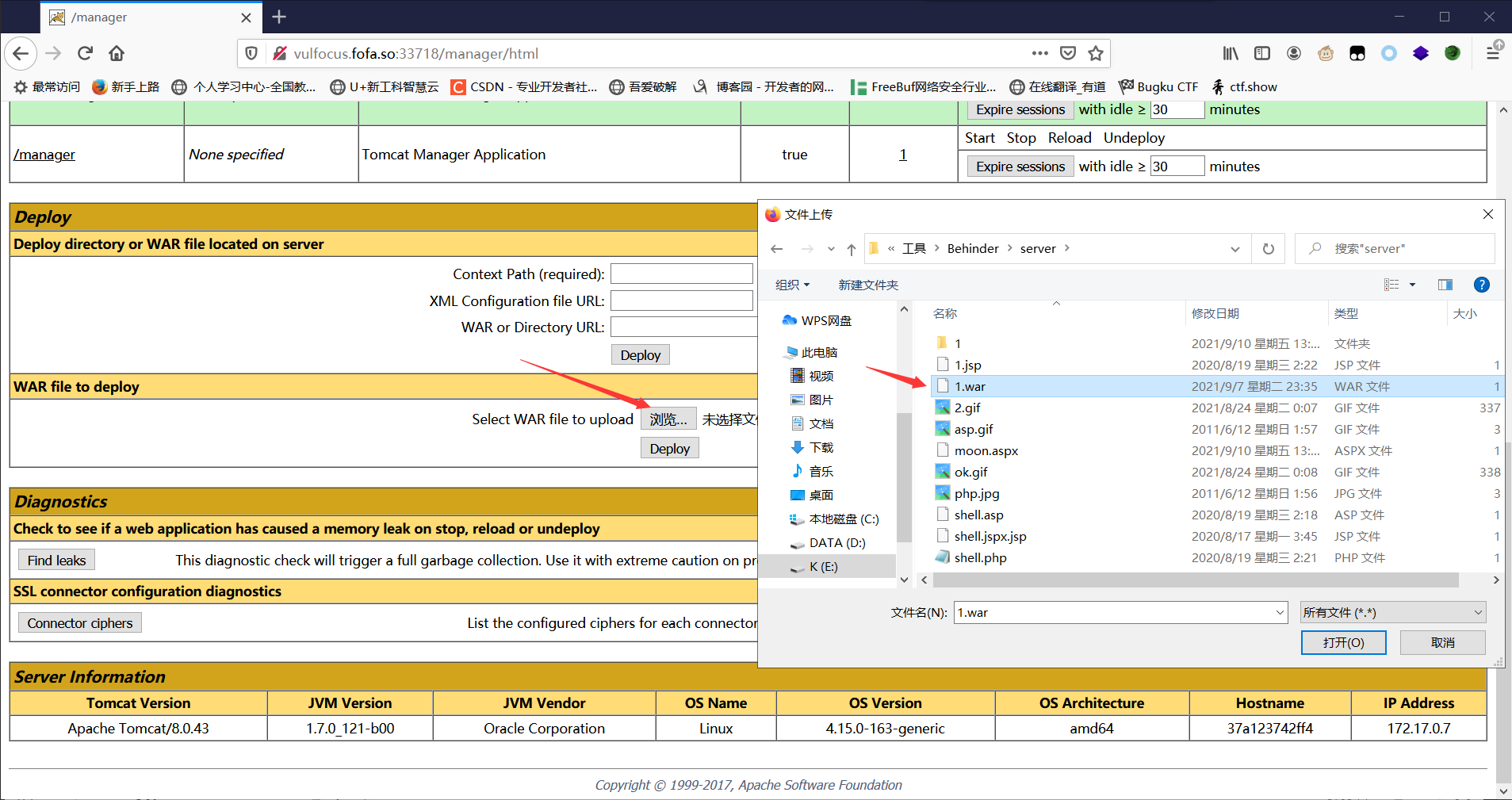This screenshot has height=800, width=1512.
Task: Click the Find leaks button
Action: 56,560
